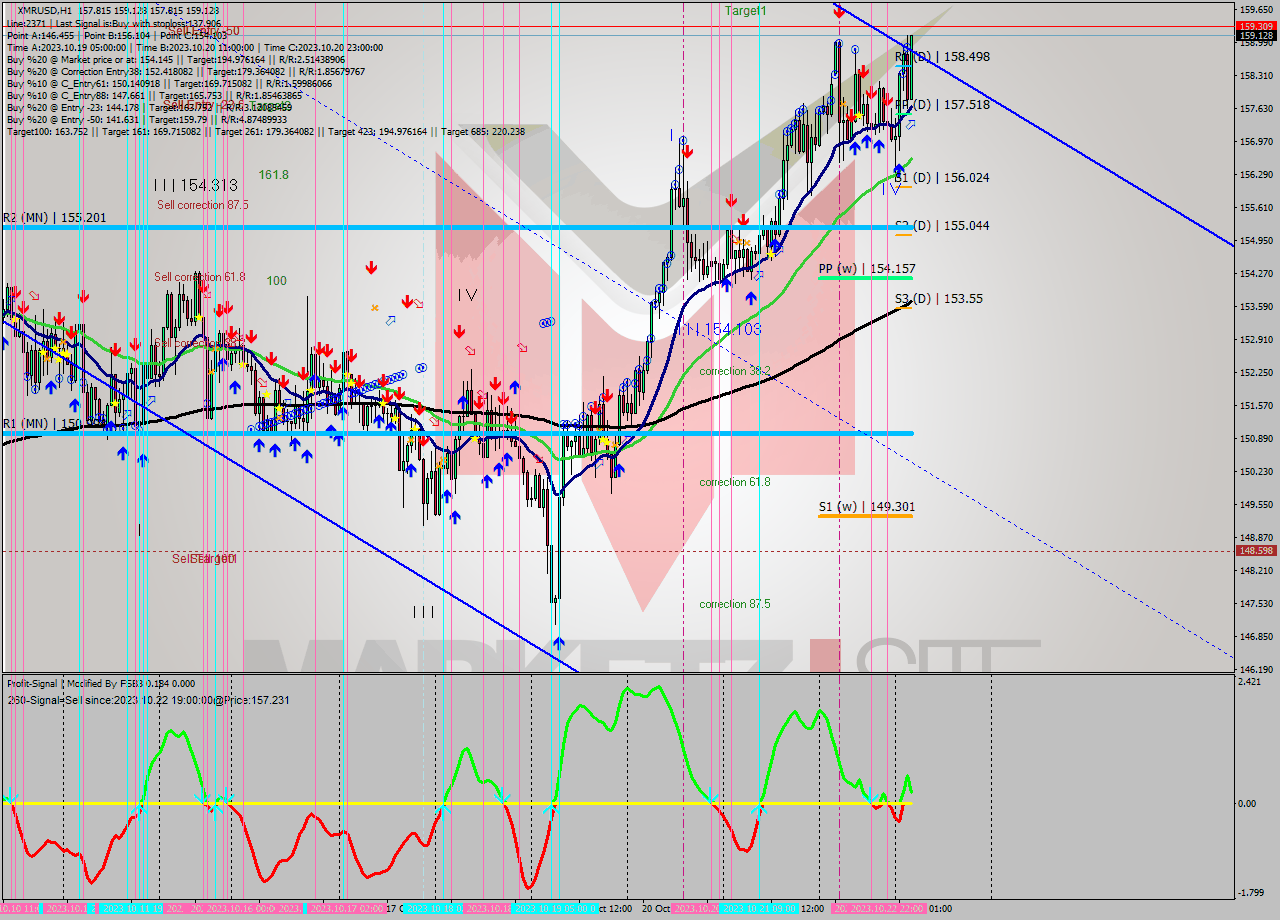This screenshot has height=920, width=1280.
Task: Click the blue wave IV marker near S1 (D)
Action: [895, 187]
